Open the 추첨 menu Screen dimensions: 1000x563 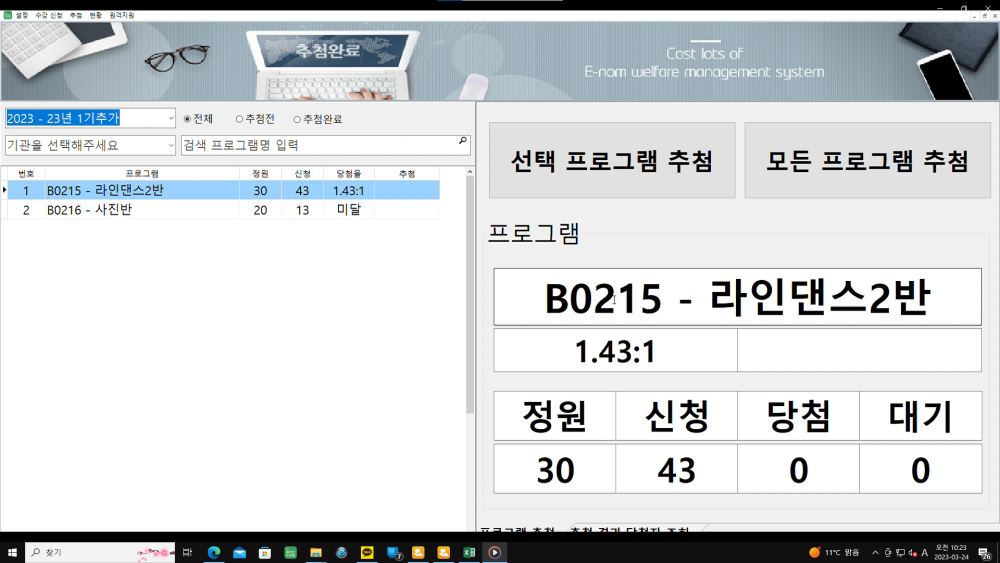click(x=76, y=15)
